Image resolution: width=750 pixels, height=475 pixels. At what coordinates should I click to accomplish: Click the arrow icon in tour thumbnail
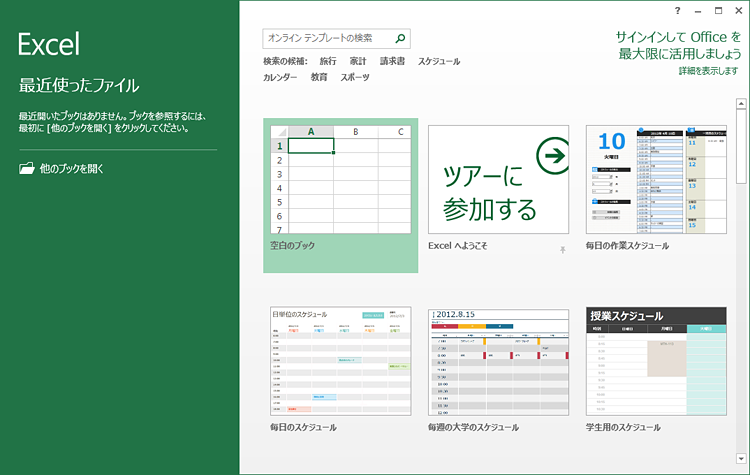[x=553, y=155]
